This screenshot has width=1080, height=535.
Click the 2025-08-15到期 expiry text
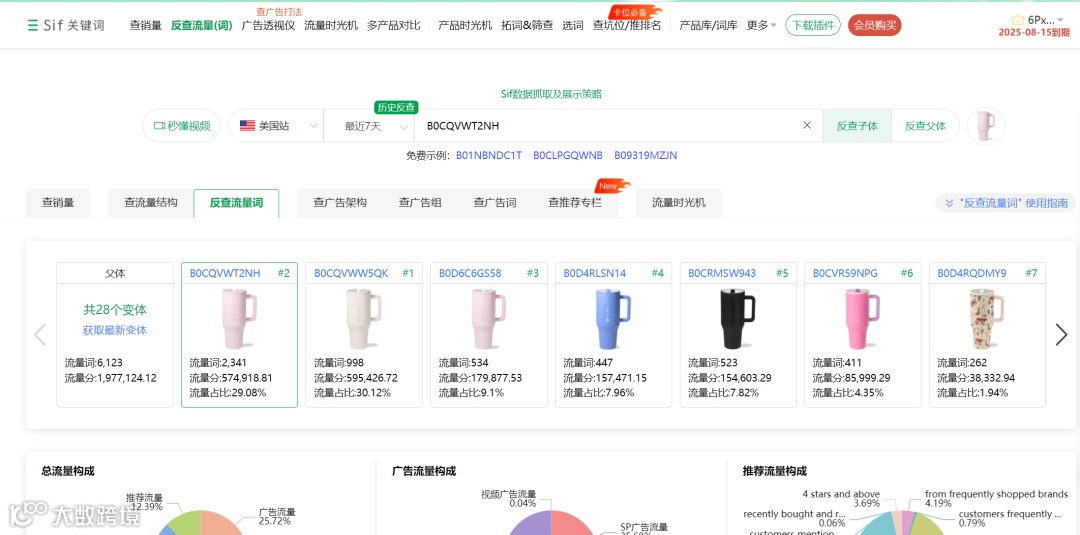tap(1034, 32)
